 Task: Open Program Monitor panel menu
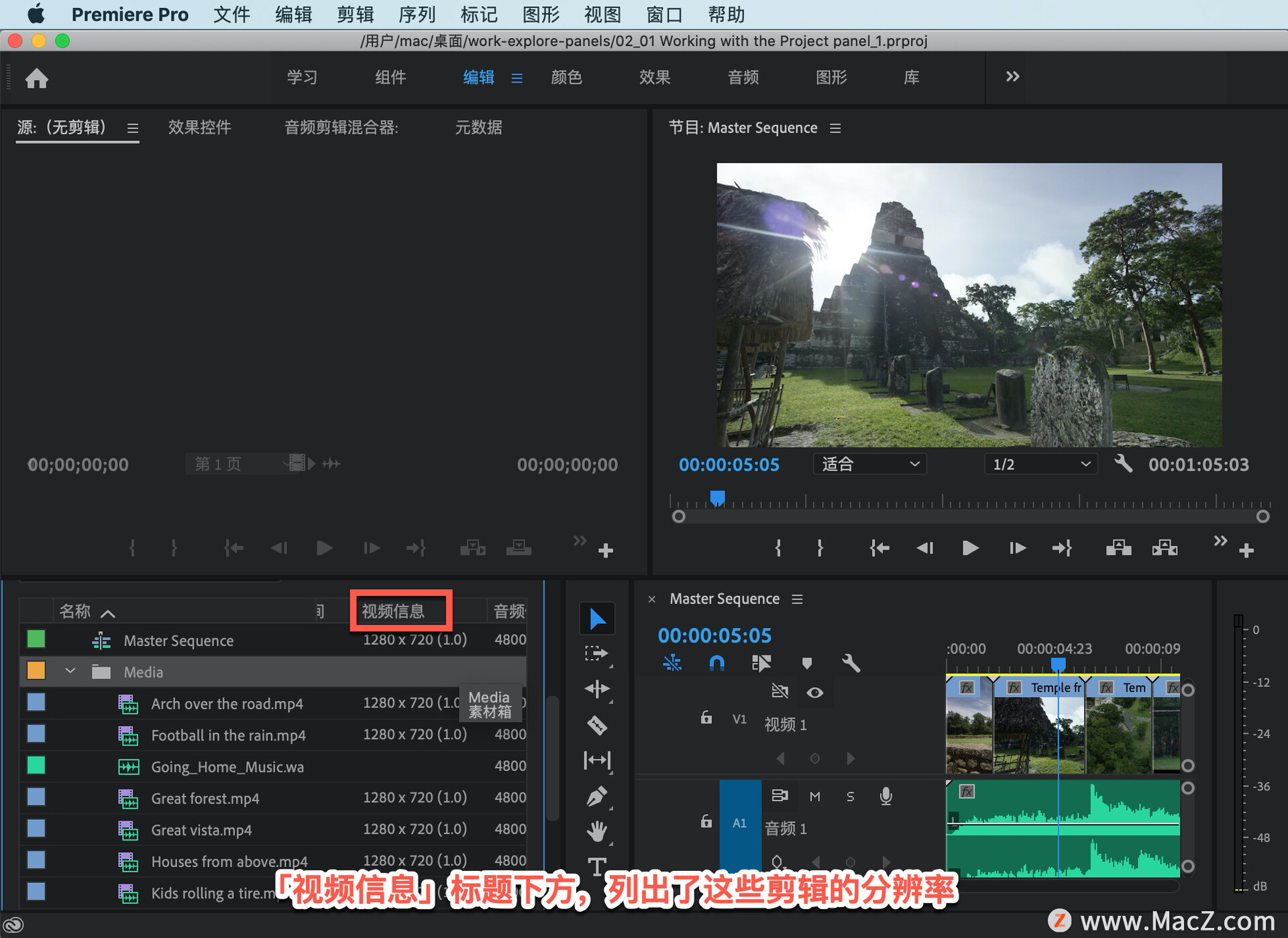tap(835, 128)
